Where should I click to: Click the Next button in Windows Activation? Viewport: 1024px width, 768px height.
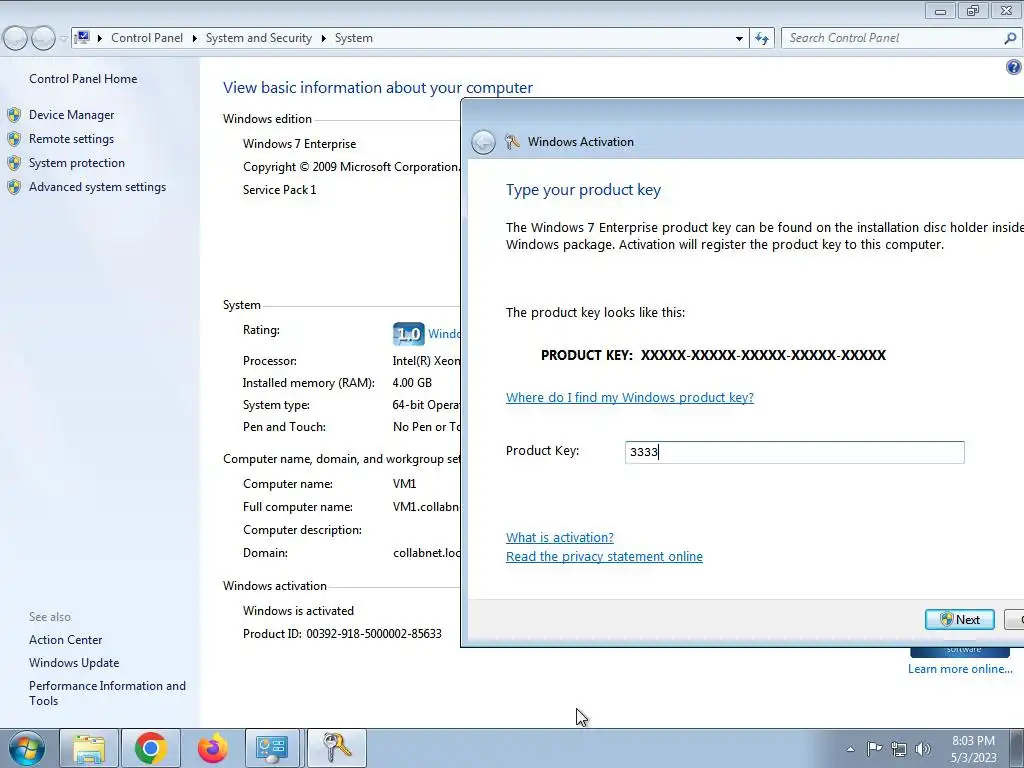(959, 620)
